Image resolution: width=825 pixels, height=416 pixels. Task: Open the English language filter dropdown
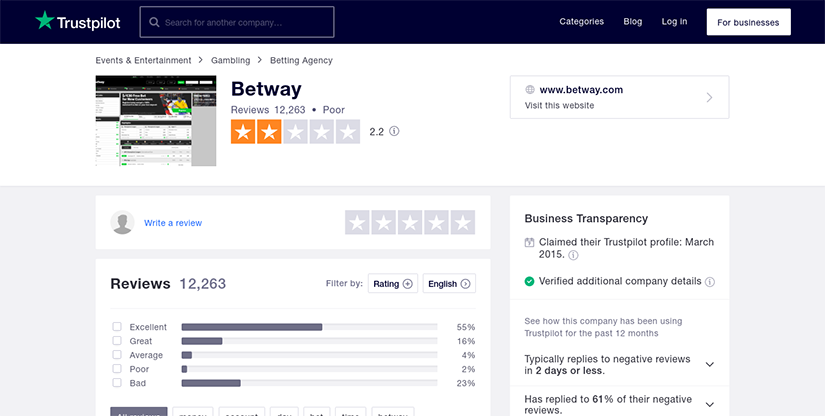coord(449,284)
